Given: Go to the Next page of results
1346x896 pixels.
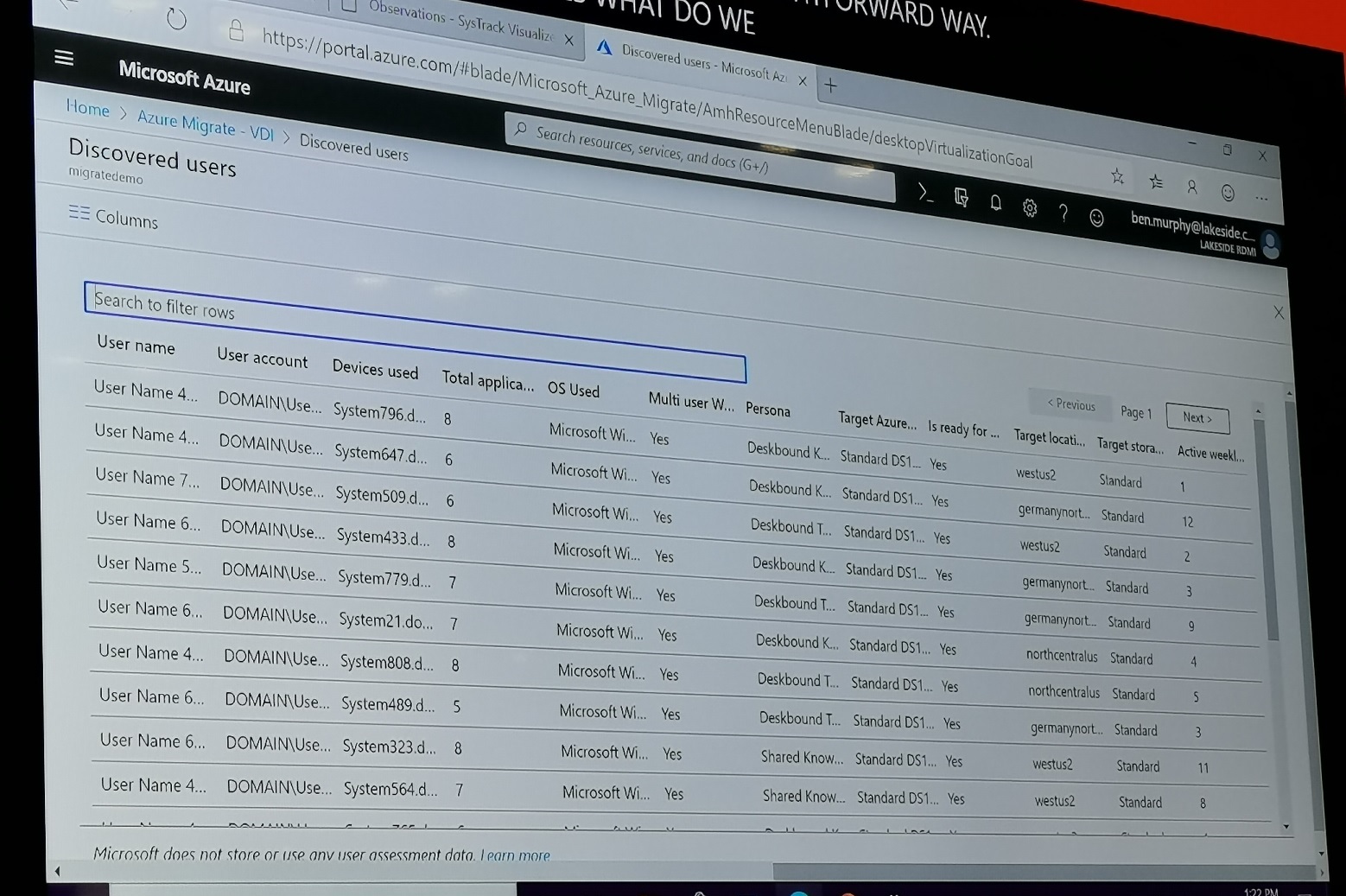Looking at the screenshot, I should click(1197, 418).
